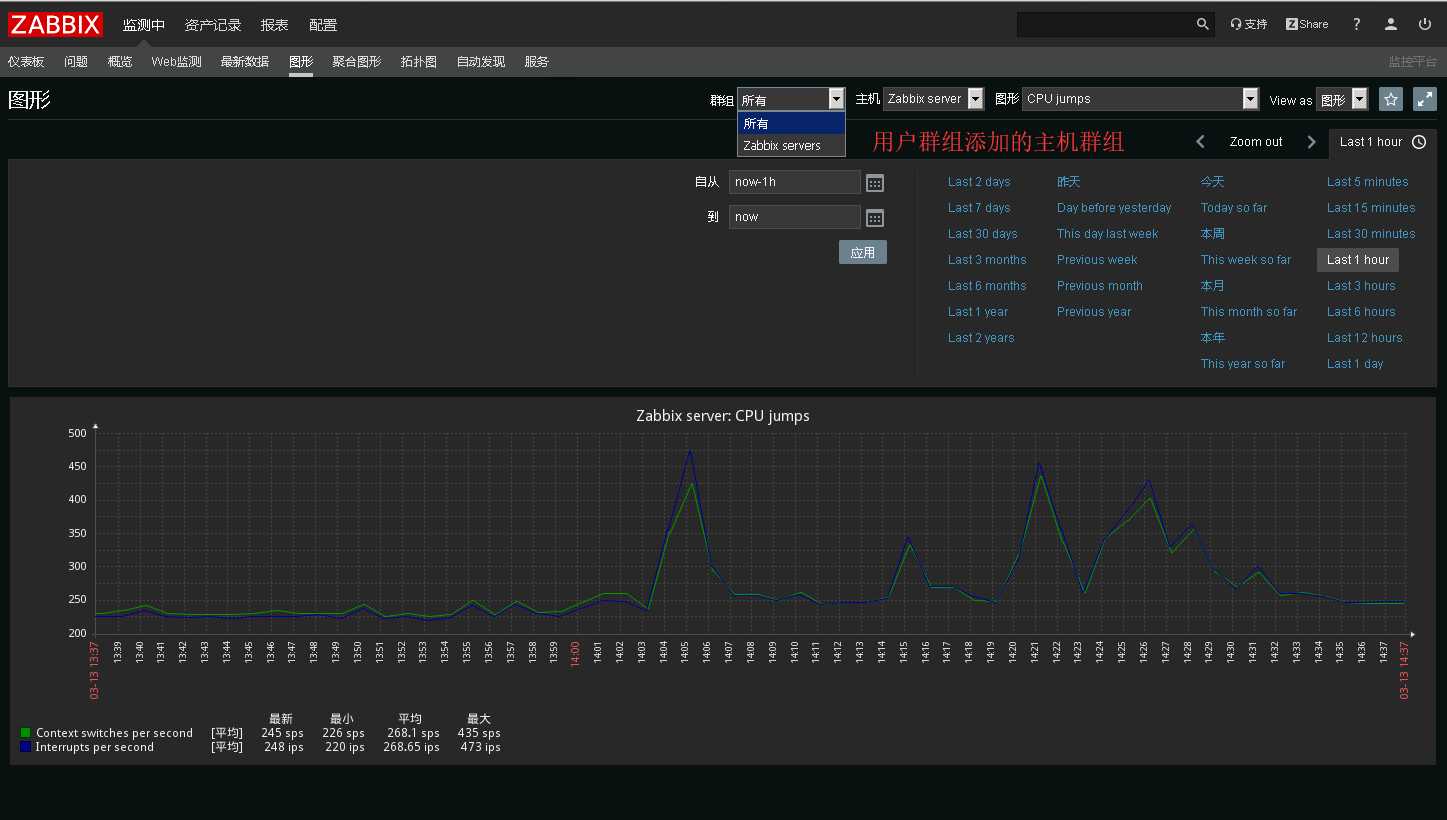Select Previous week range

tap(1097, 260)
